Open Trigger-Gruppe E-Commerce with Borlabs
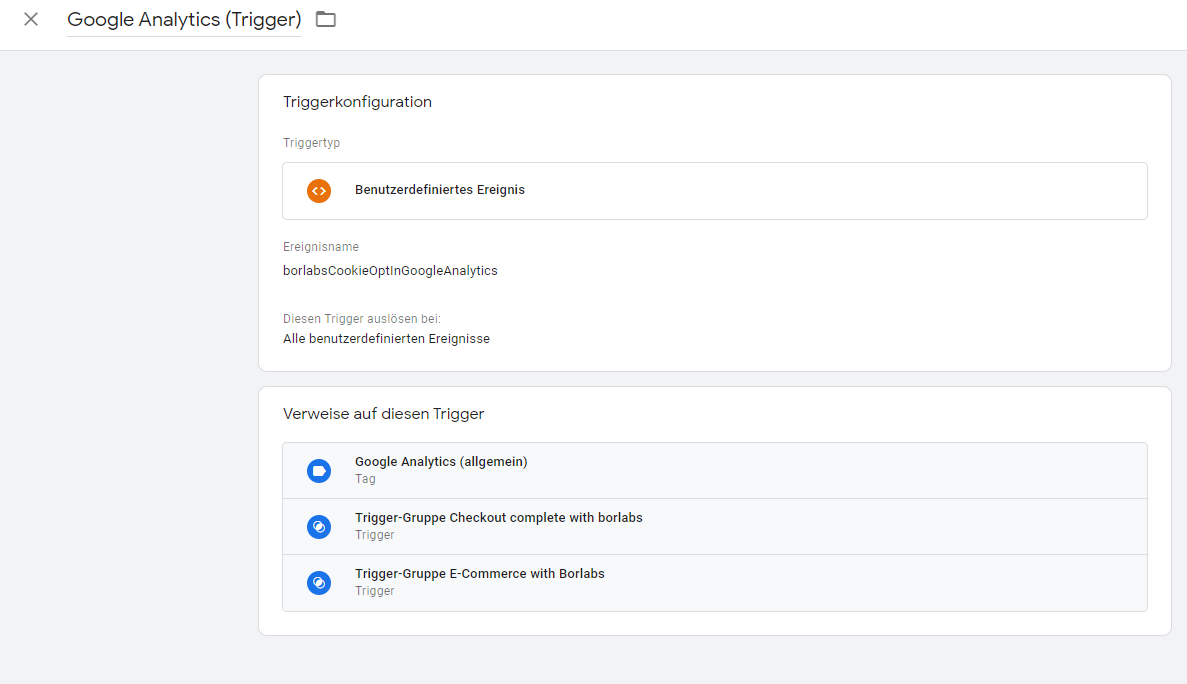Screen dimensions: 1187x684 [715, 583]
